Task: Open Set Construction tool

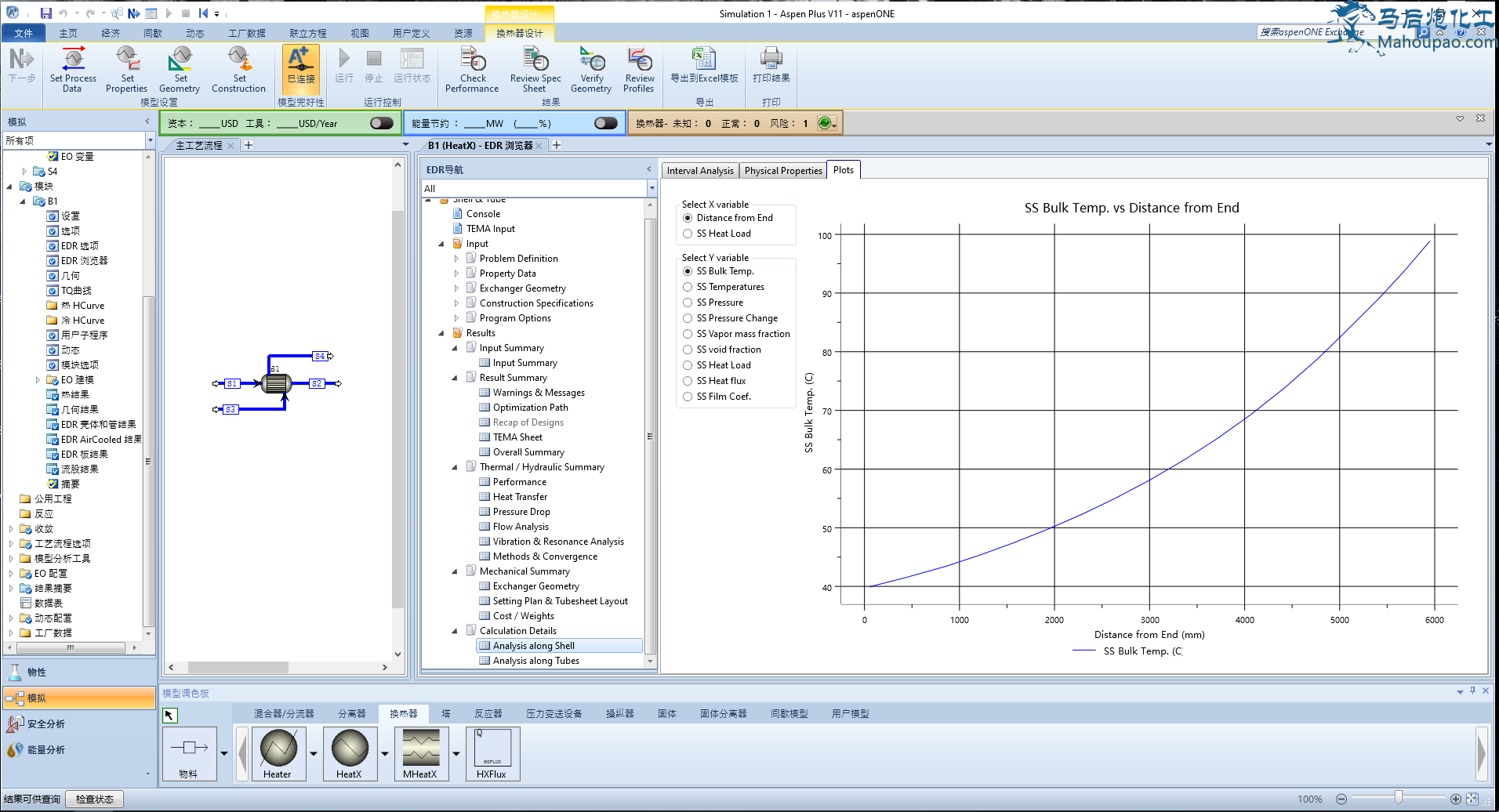Action: coord(238,69)
